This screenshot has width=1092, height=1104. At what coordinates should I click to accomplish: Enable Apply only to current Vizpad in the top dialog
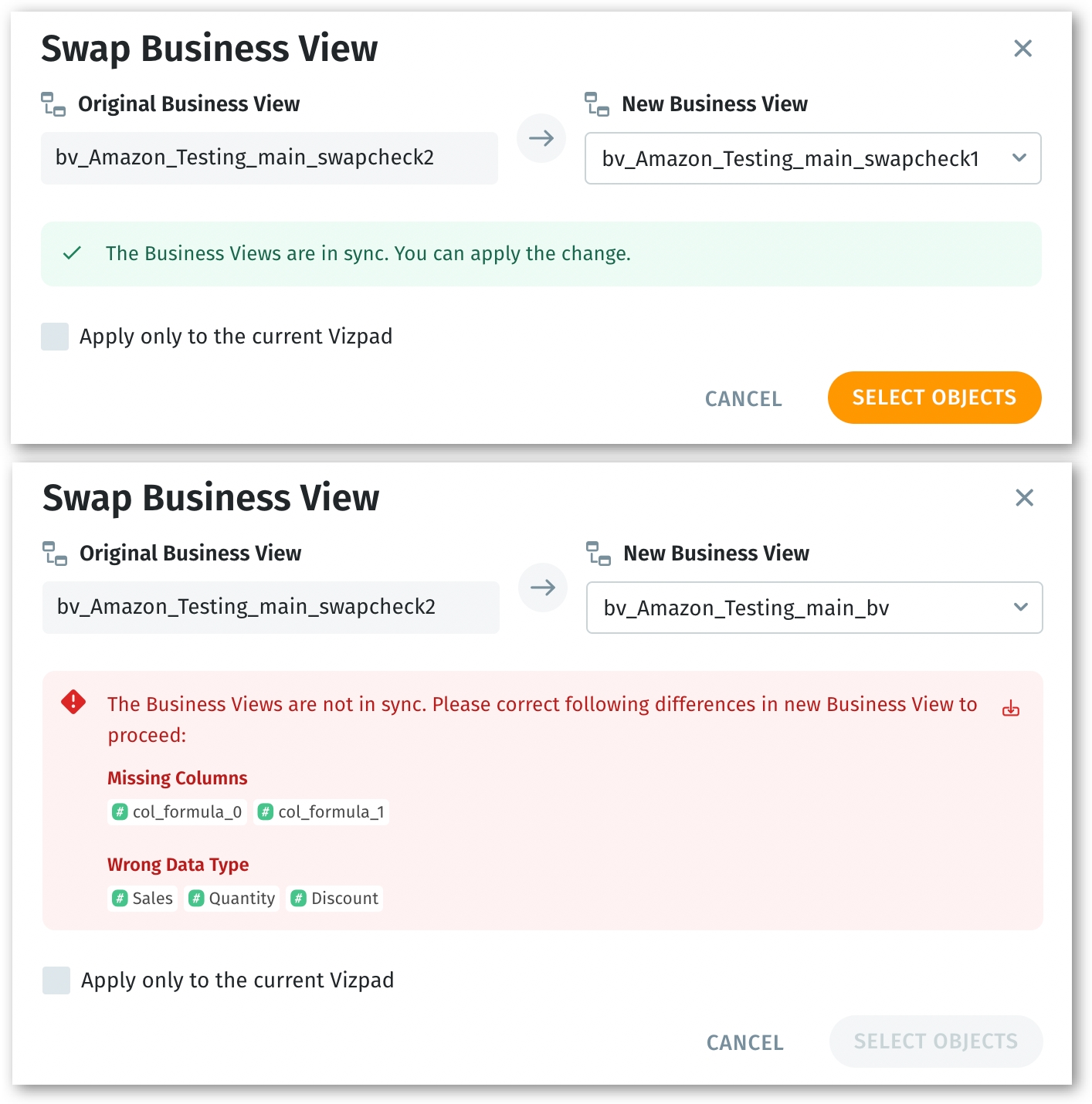point(55,337)
